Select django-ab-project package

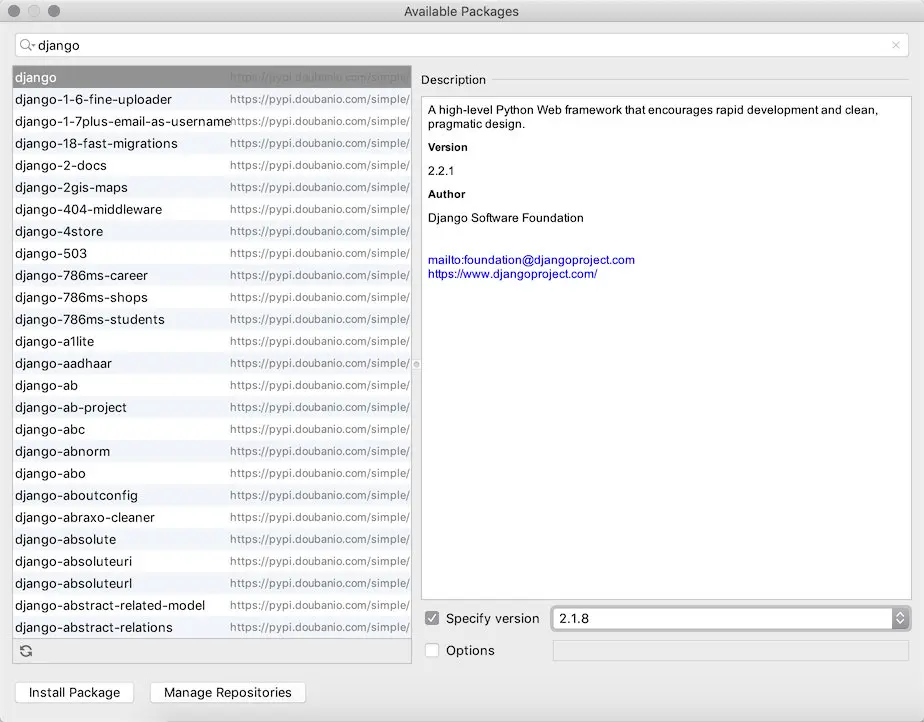point(212,407)
